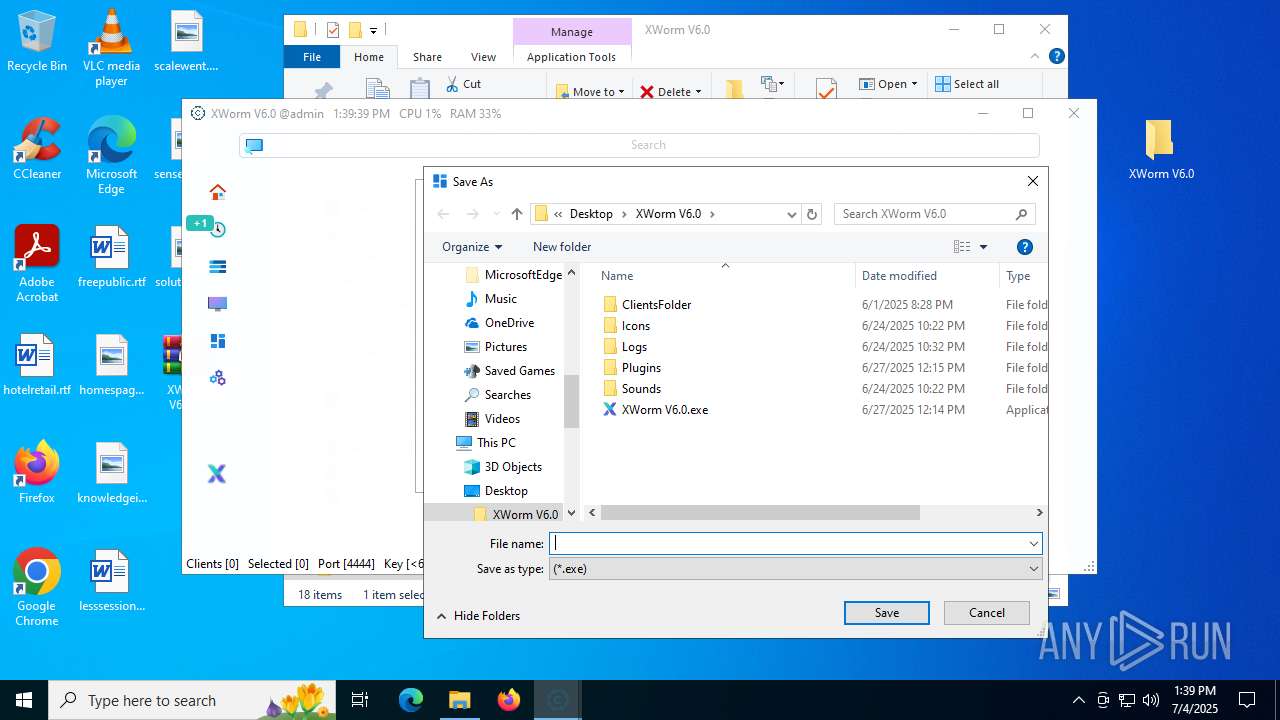Click Desktop in the address breadcrumb
1280x720 pixels.
click(591, 214)
